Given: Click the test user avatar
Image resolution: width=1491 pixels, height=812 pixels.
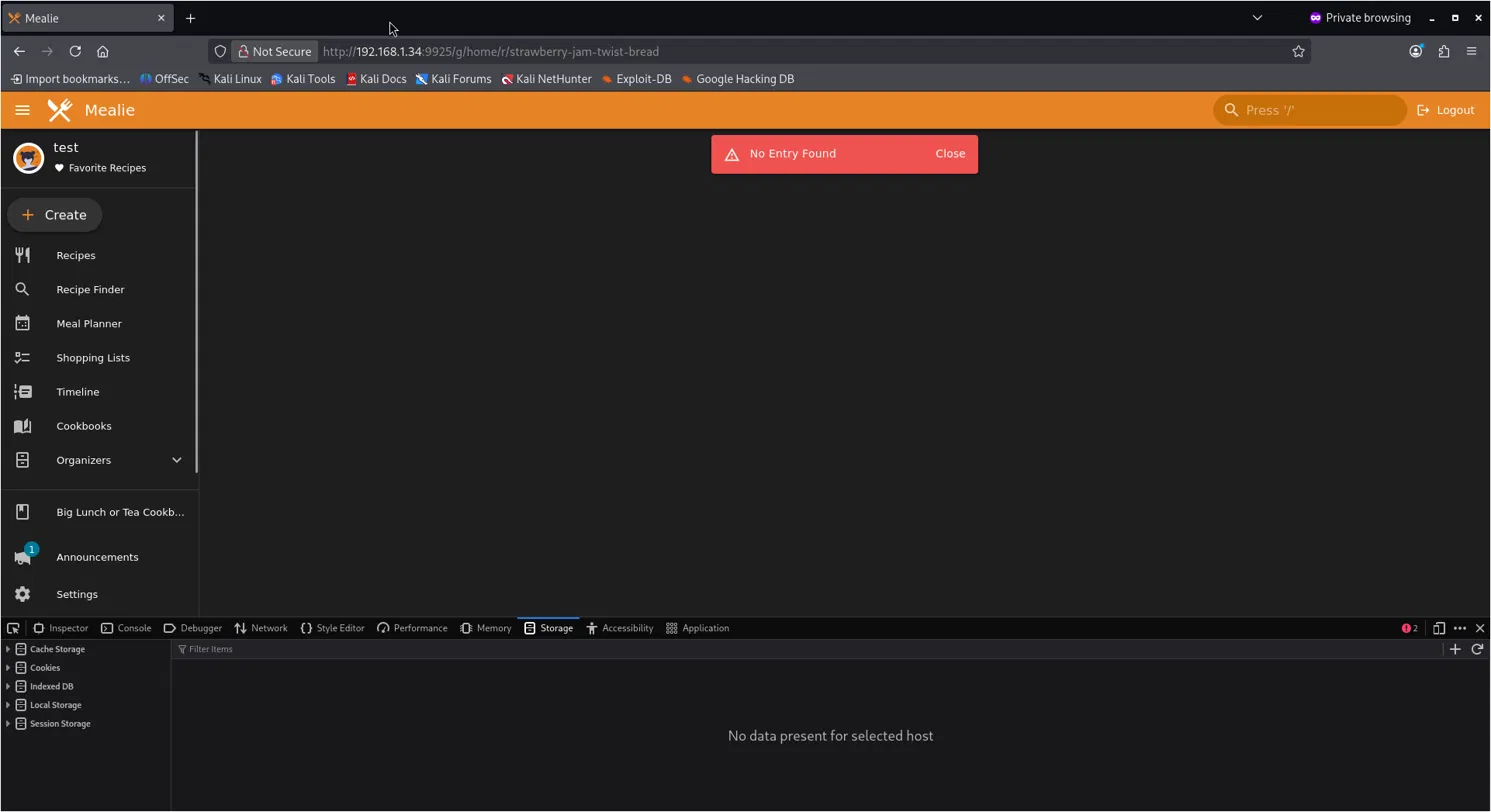Looking at the screenshot, I should pos(28,158).
